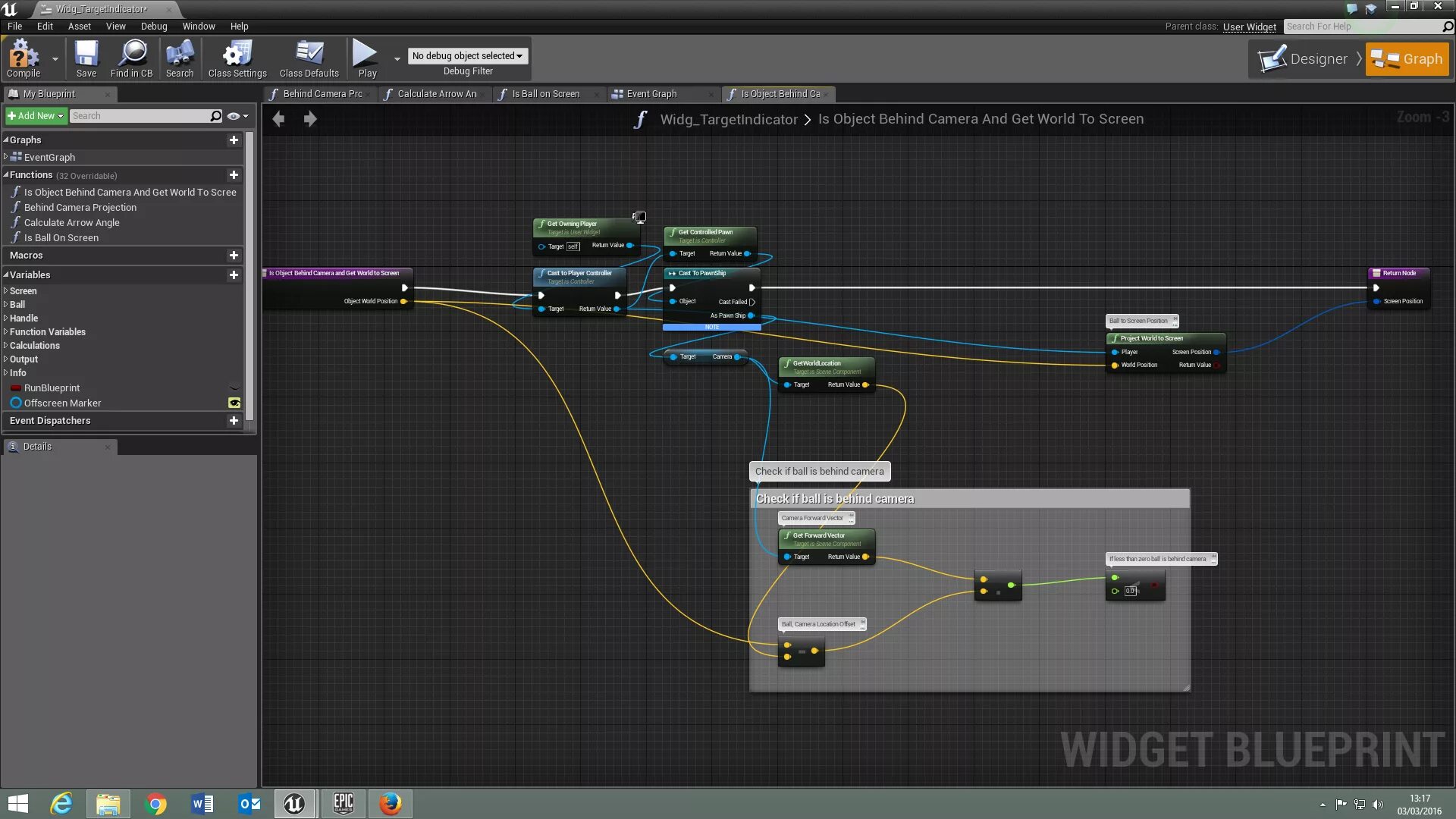
Task: Select Behind Camera Projection function
Action: (80, 207)
